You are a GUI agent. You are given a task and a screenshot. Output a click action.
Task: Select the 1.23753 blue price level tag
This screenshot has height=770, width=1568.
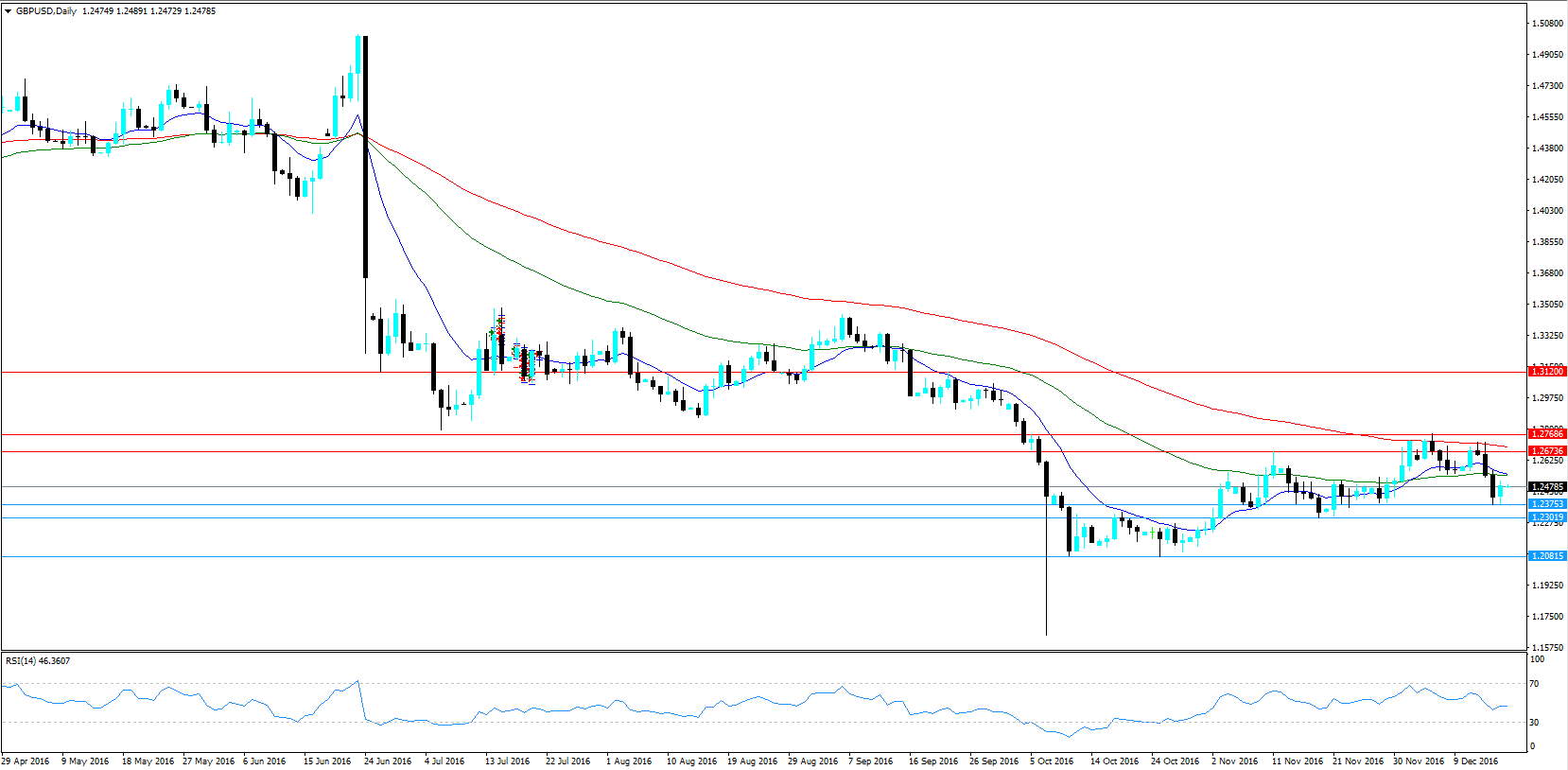pyautogui.click(x=1547, y=504)
